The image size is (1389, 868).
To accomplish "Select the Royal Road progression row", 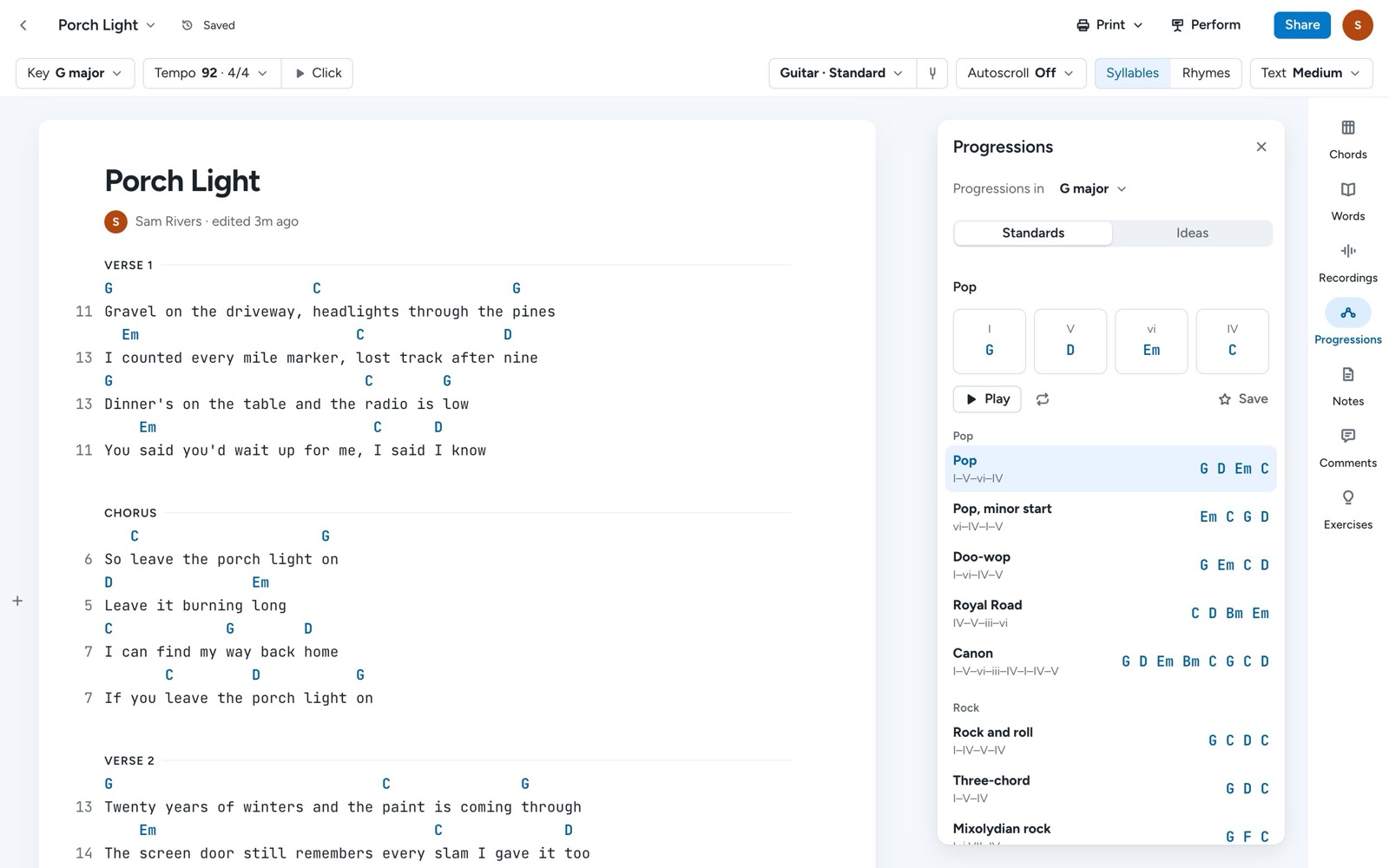I will tap(1110, 614).
